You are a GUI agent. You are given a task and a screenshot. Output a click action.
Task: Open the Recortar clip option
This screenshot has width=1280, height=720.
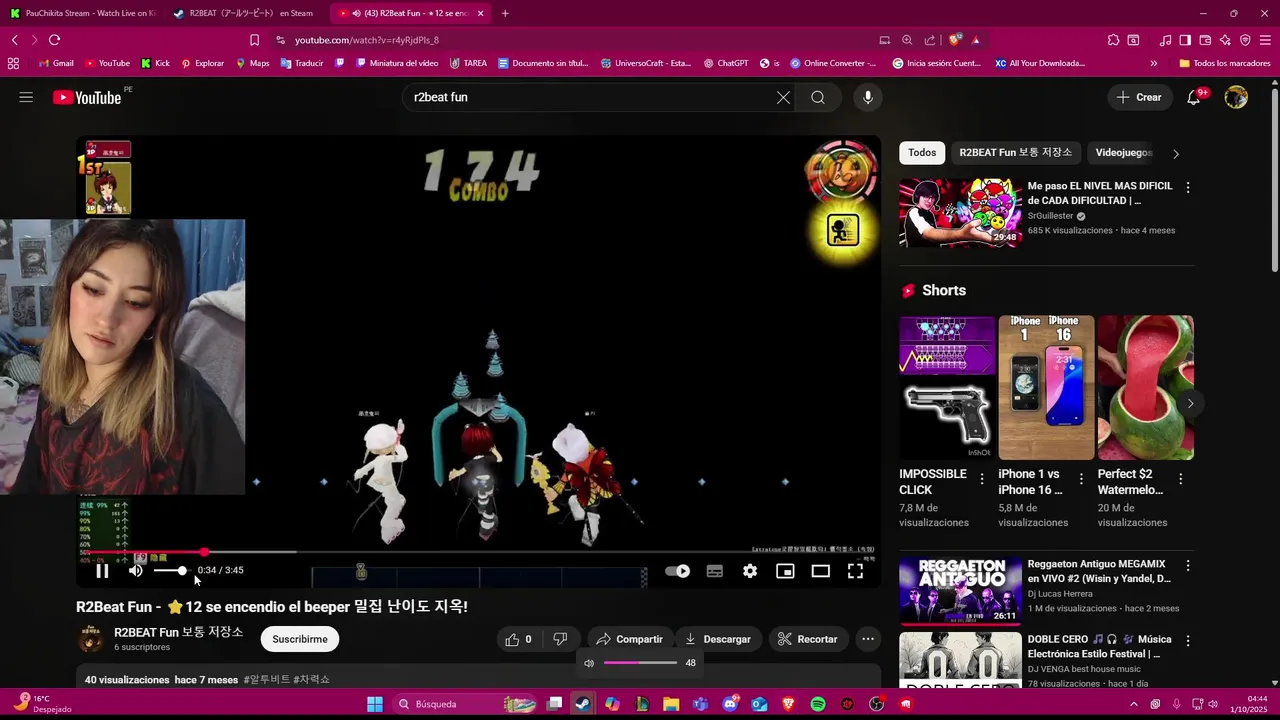[x=807, y=639]
